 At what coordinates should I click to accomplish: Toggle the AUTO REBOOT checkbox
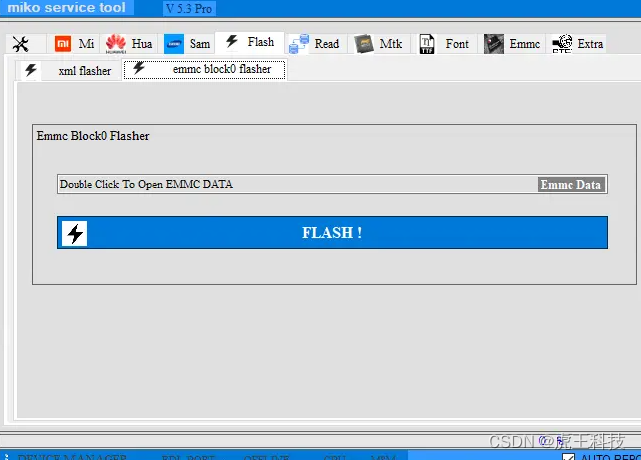coord(568,457)
